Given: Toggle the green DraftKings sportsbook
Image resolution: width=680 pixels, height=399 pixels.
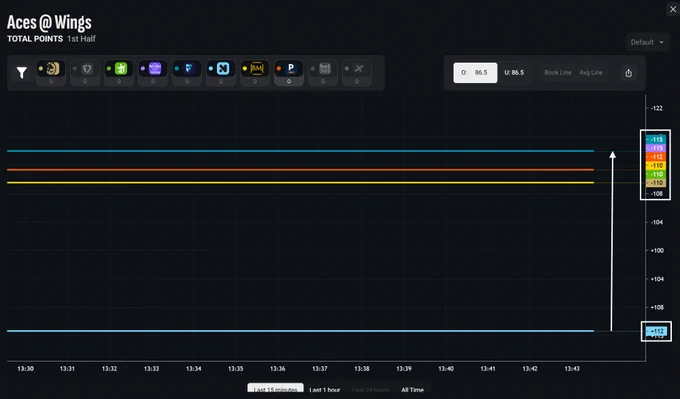Looking at the screenshot, I should click(x=119, y=69).
